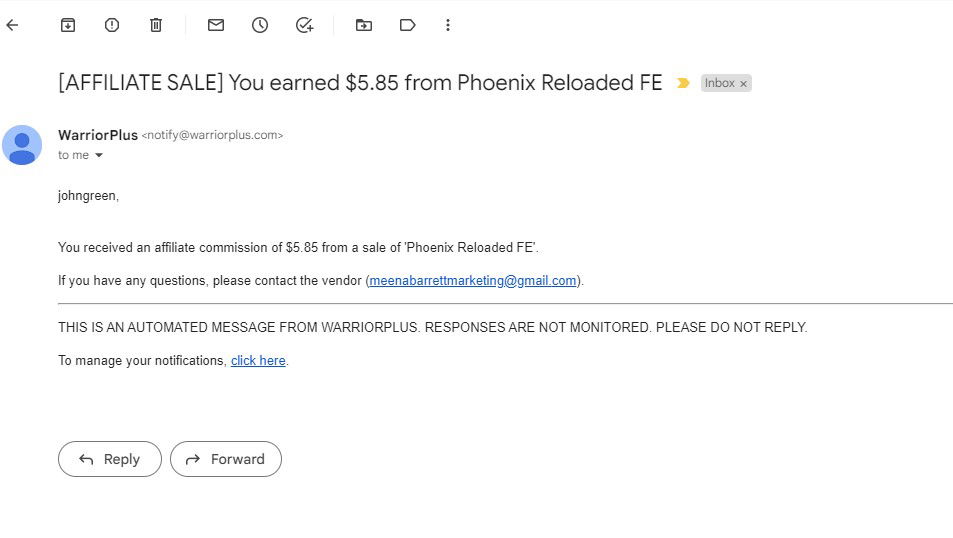Screen dimensions: 953x538
Task: Add this email to Tasks
Action: (304, 25)
